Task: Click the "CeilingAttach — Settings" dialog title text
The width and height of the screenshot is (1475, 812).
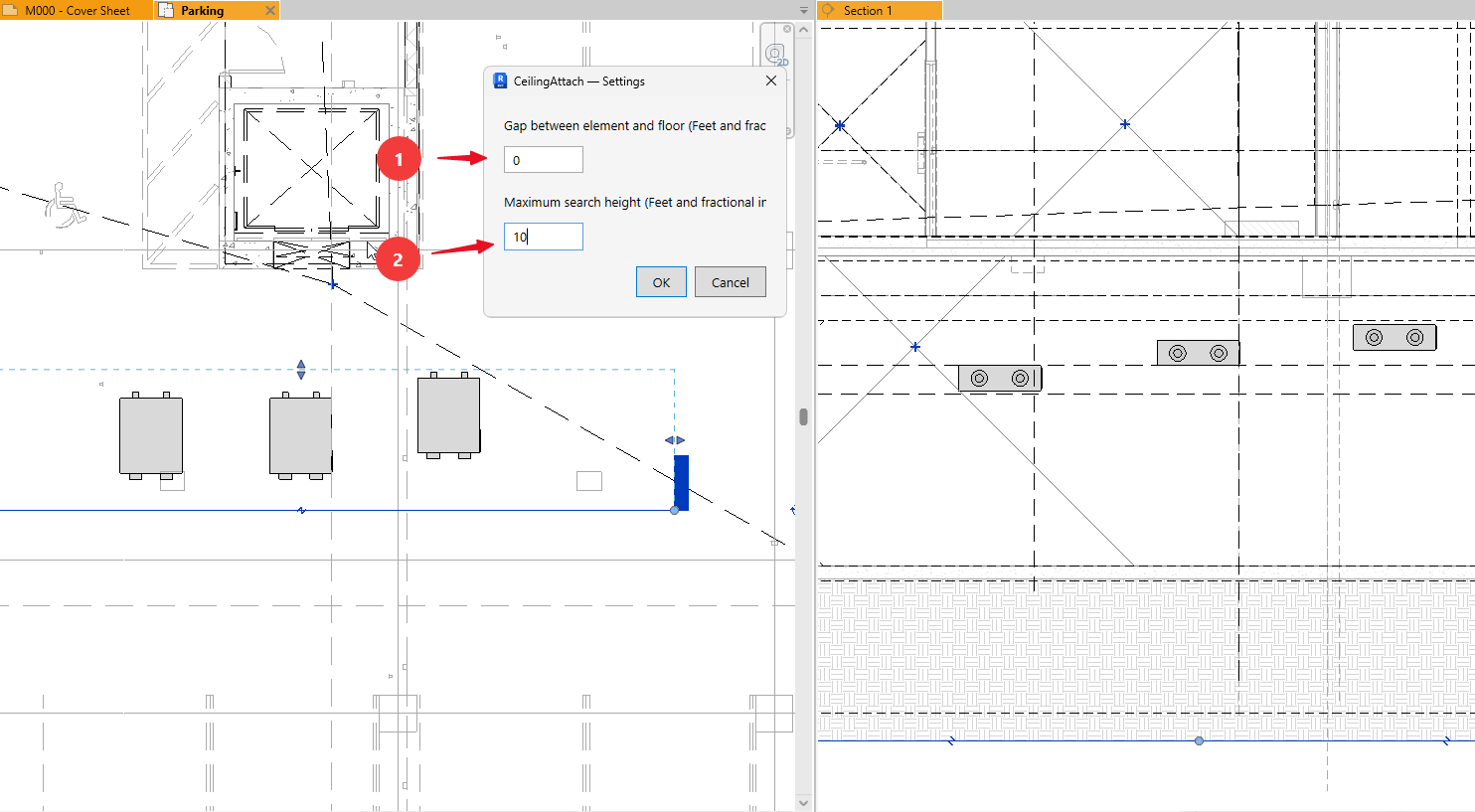Action: pyautogui.click(x=579, y=81)
